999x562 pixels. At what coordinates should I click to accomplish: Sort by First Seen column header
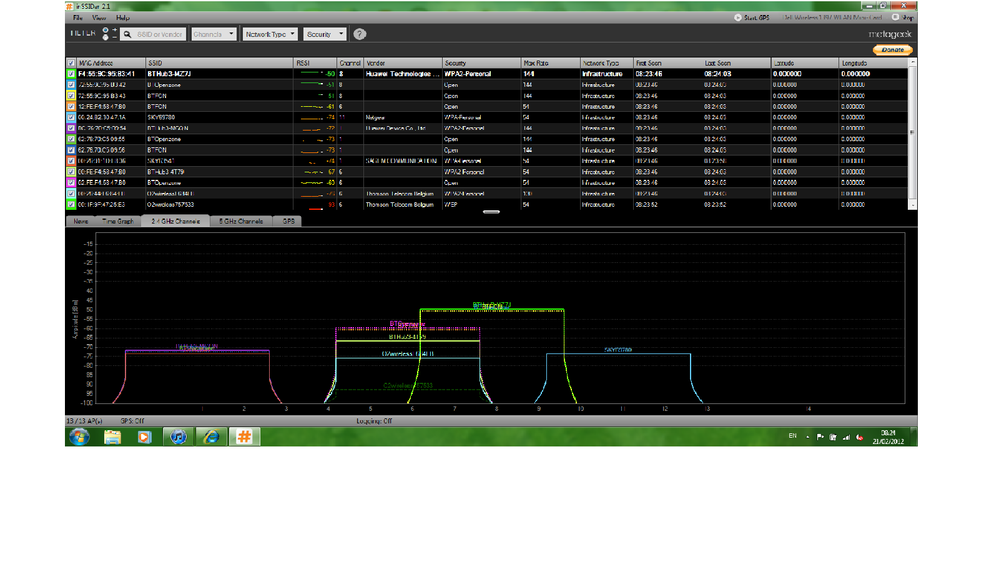668,63
